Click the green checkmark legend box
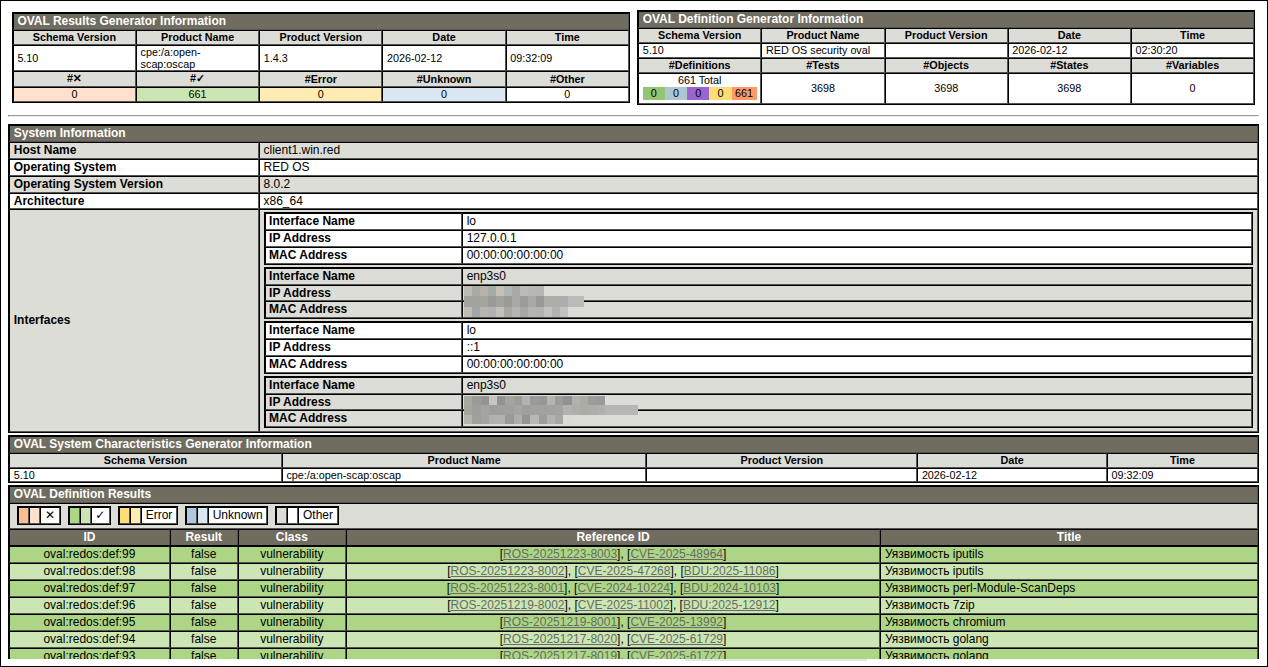 pos(89,515)
